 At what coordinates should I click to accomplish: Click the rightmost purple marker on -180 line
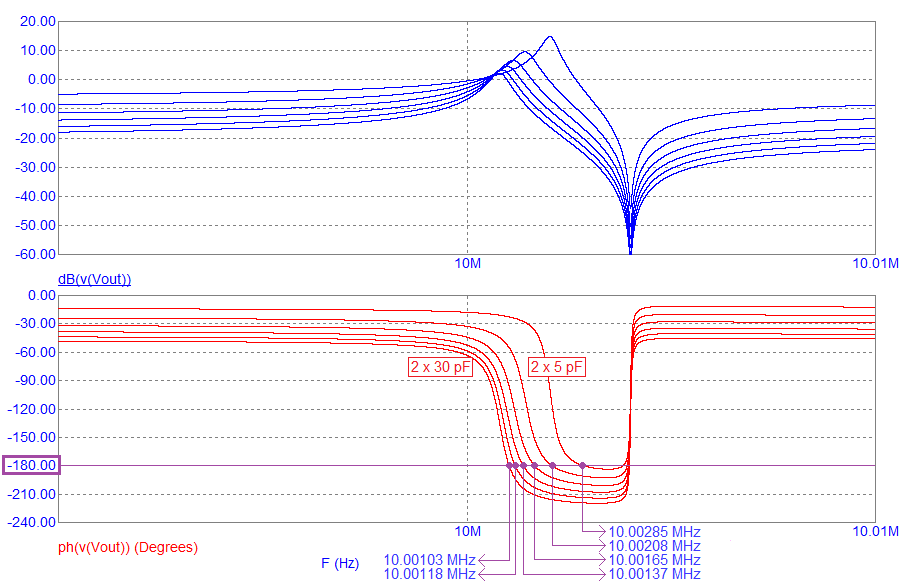(583, 465)
